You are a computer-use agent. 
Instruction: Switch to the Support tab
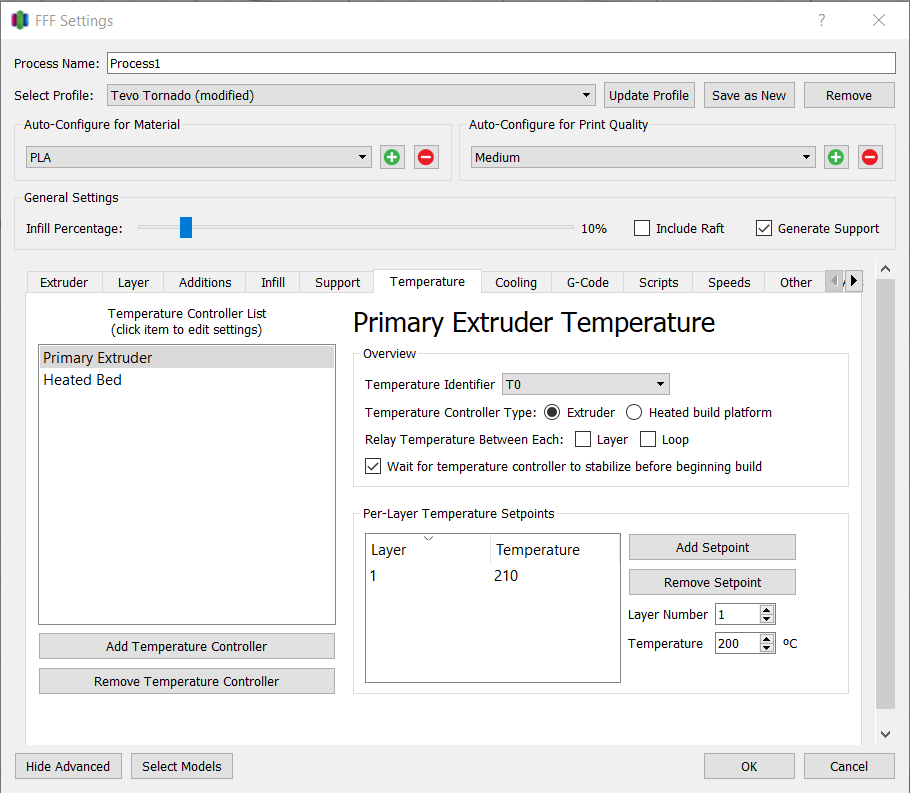click(x=337, y=283)
